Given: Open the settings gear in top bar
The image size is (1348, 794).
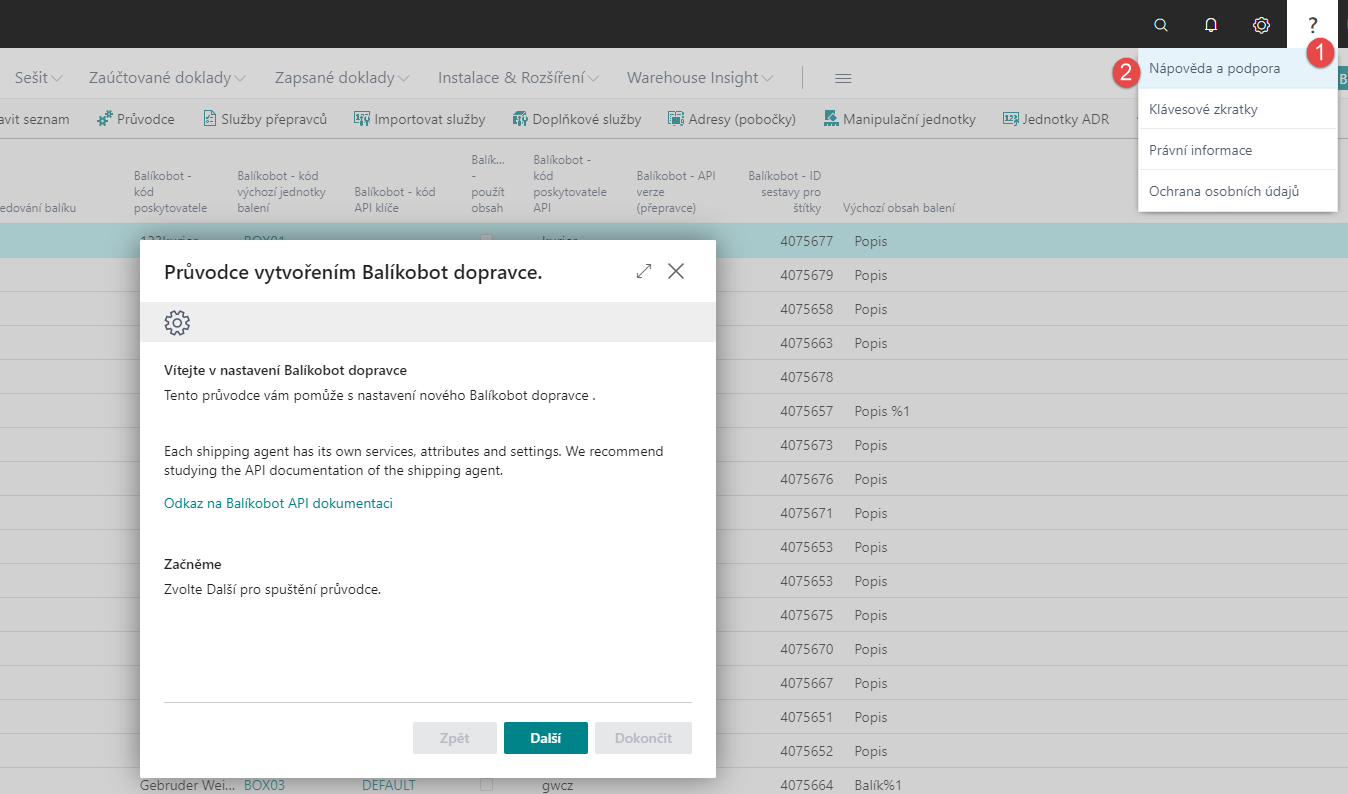Looking at the screenshot, I should (1262, 25).
